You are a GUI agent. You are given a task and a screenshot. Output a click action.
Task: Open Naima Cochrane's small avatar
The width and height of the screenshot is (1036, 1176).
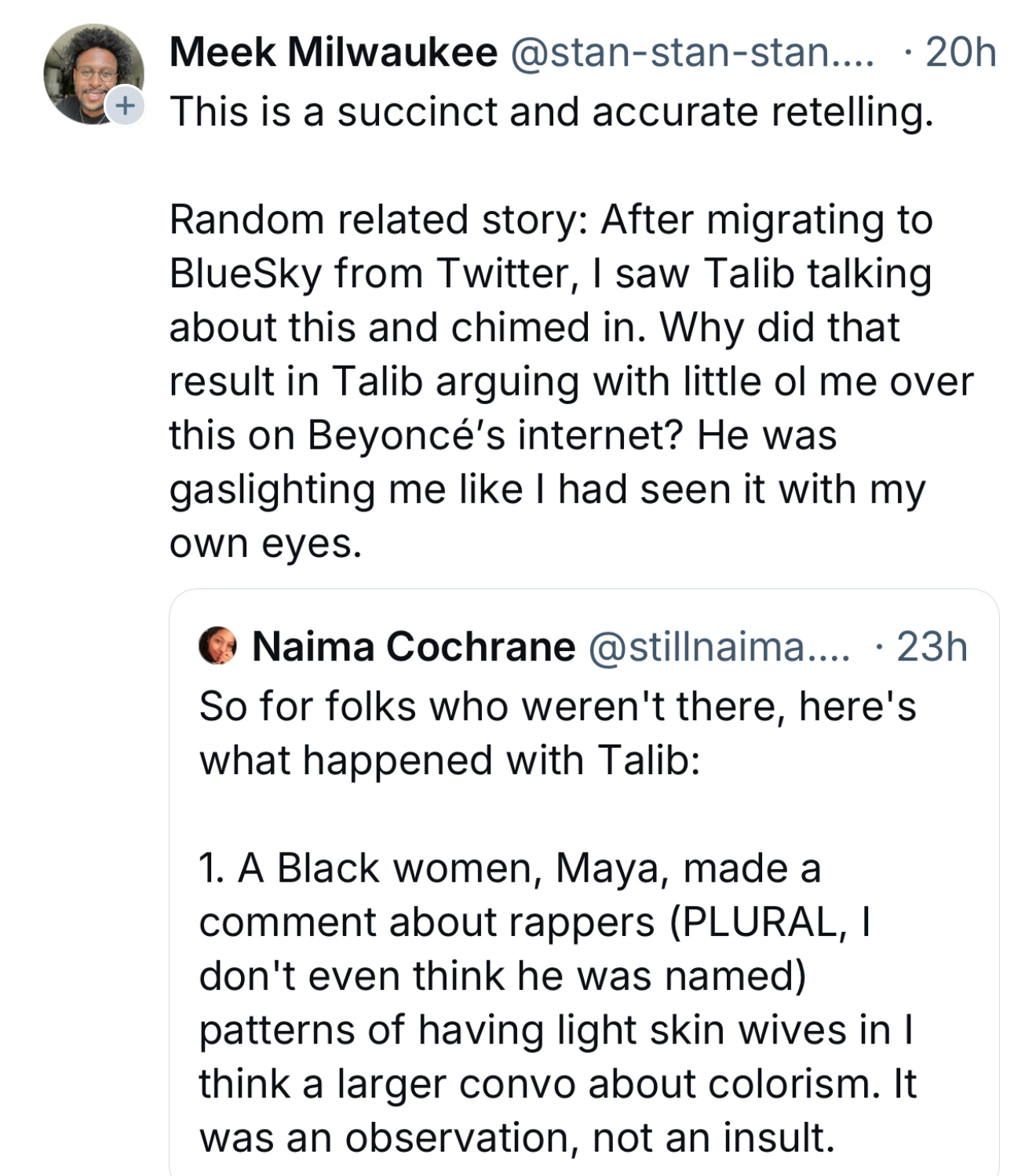(217, 646)
